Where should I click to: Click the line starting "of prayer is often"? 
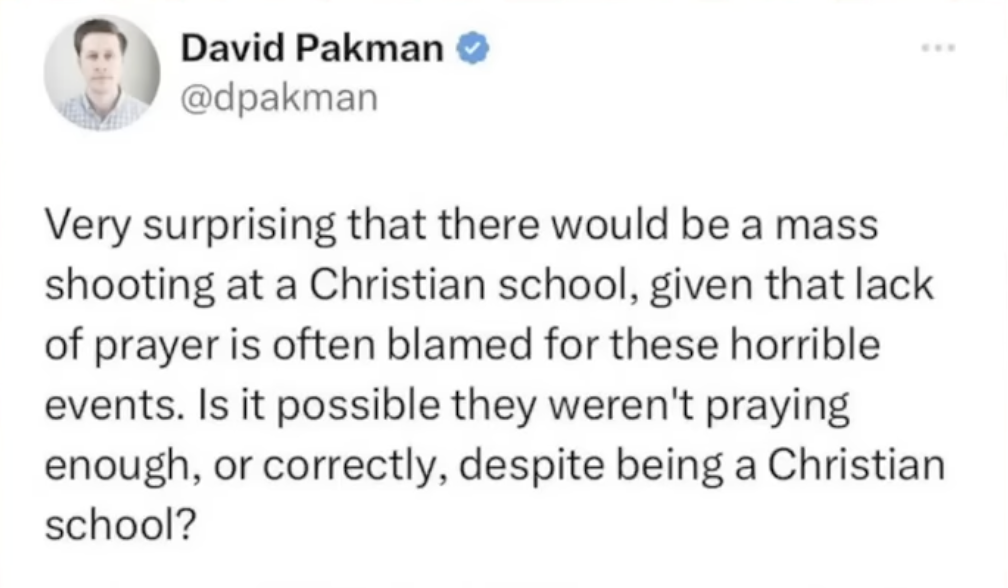pyautogui.click(x=464, y=345)
